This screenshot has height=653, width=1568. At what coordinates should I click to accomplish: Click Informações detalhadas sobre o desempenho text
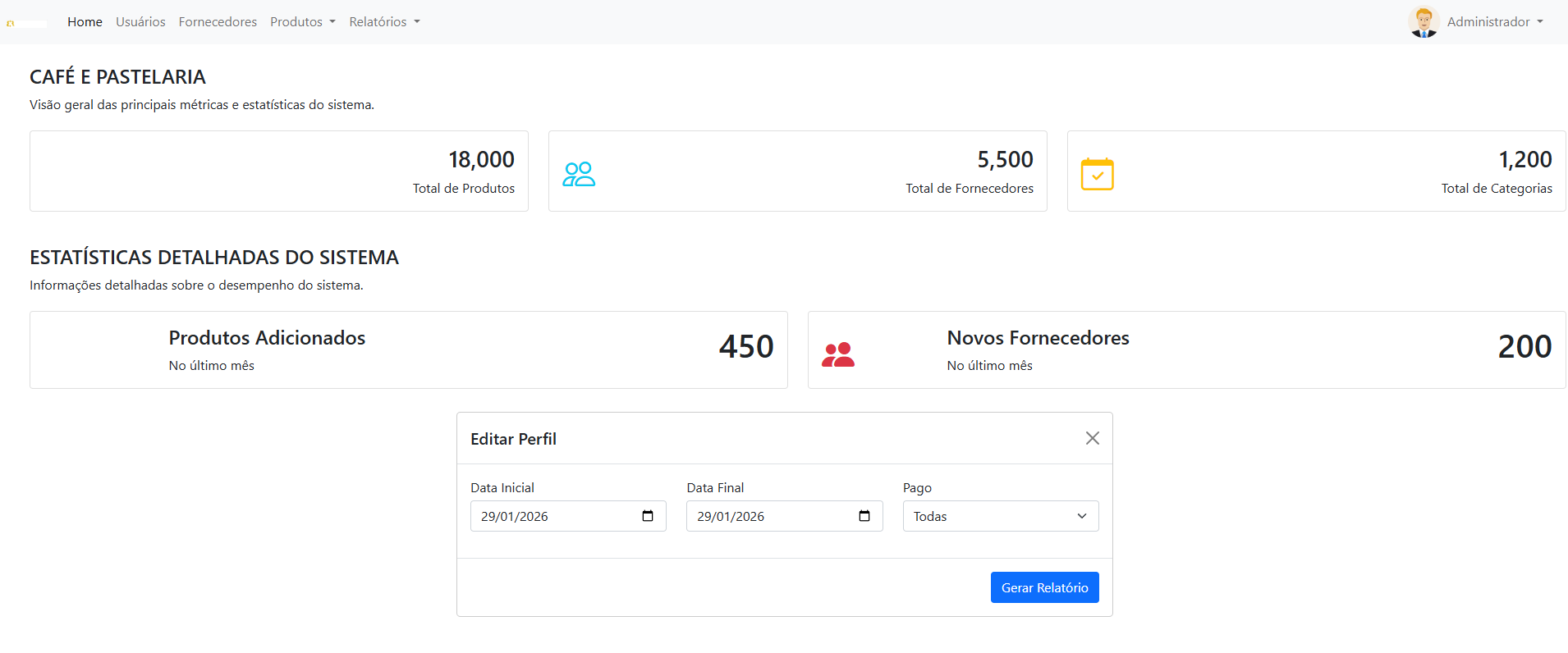[x=196, y=285]
